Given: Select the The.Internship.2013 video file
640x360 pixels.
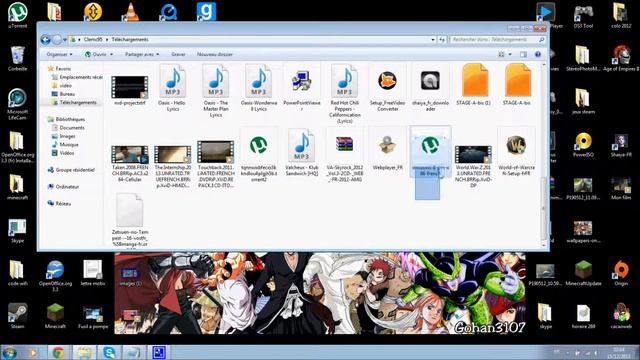Looking at the screenshot, I should [173, 167].
